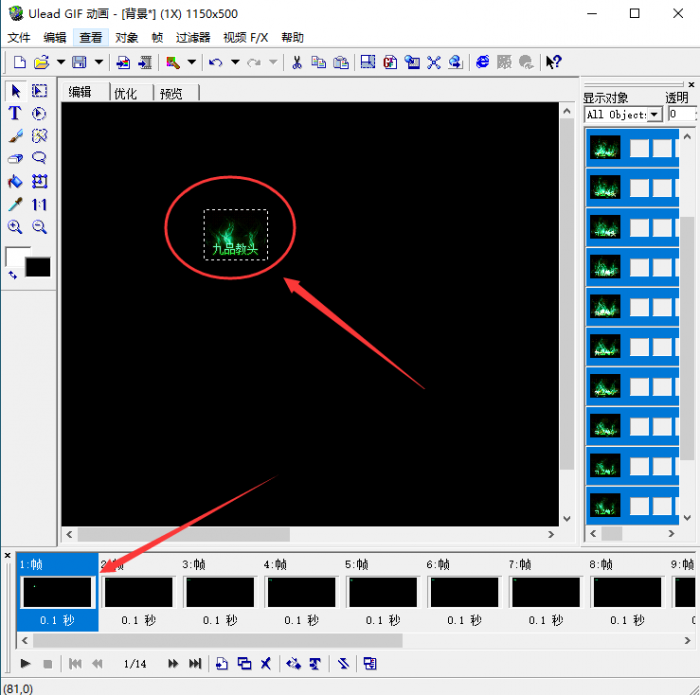Choose the Eyedropper color picker tool
This screenshot has width=700, height=695.
15,204
